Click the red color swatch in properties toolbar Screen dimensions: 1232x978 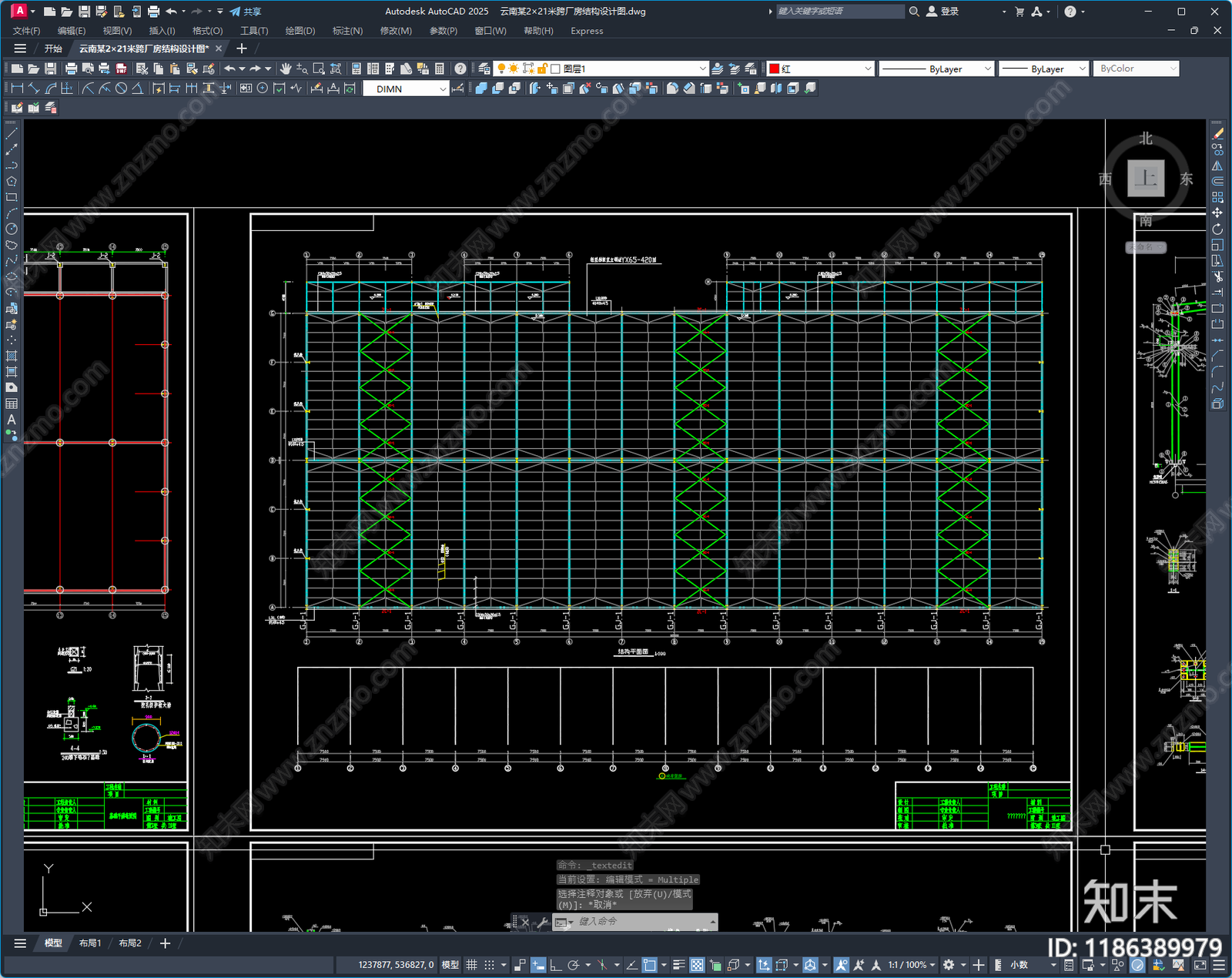pos(775,69)
